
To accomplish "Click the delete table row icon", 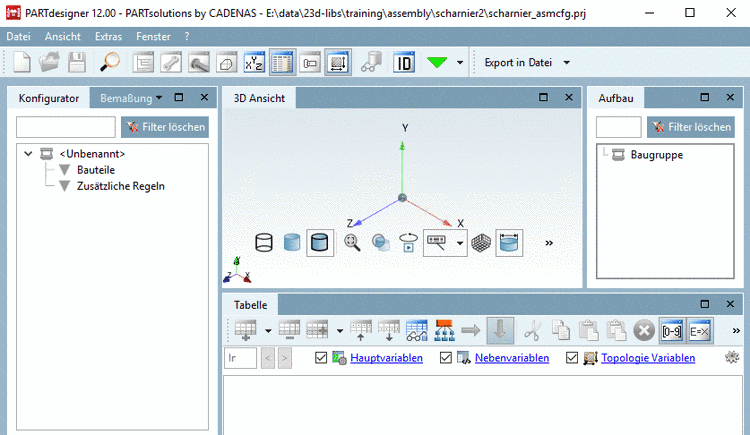I will (289, 330).
